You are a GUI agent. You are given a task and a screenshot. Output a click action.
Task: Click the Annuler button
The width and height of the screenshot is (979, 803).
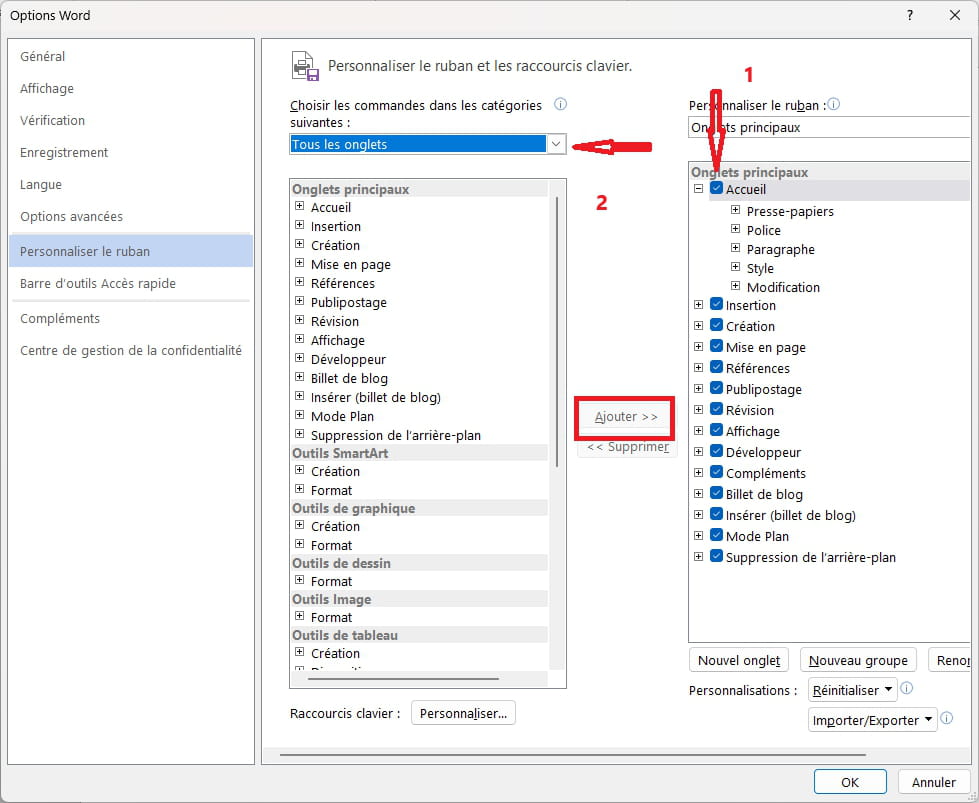933,782
